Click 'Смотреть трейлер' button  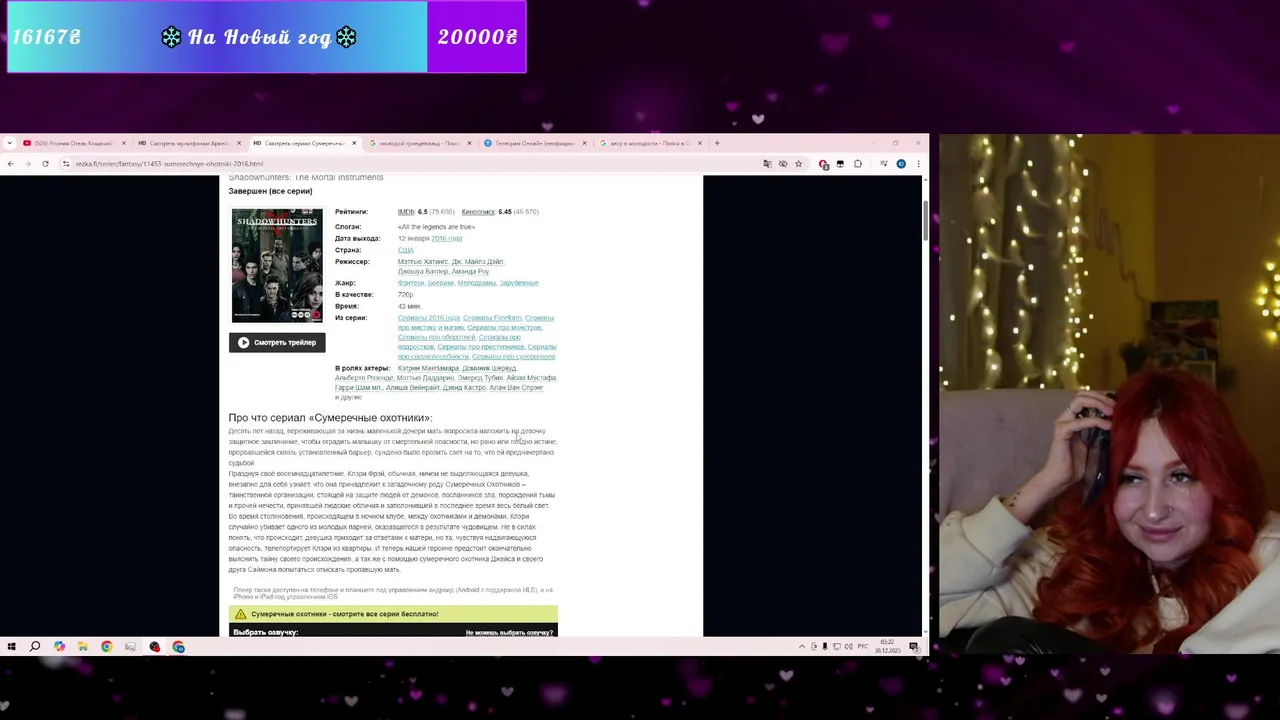click(x=277, y=342)
